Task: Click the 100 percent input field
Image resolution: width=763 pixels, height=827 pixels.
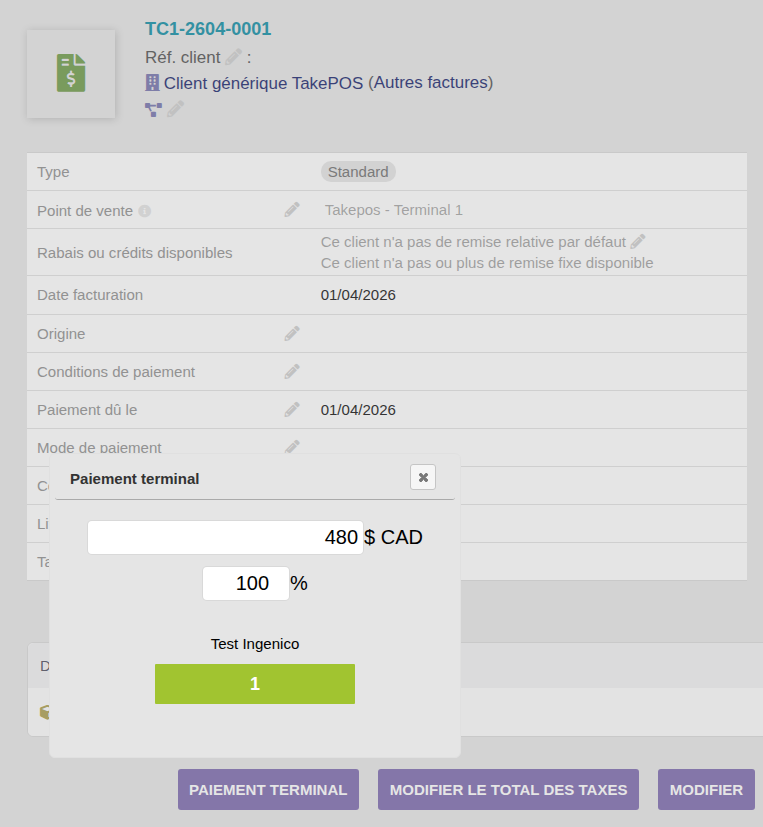Action: pyautogui.click(x=245, y=583)
